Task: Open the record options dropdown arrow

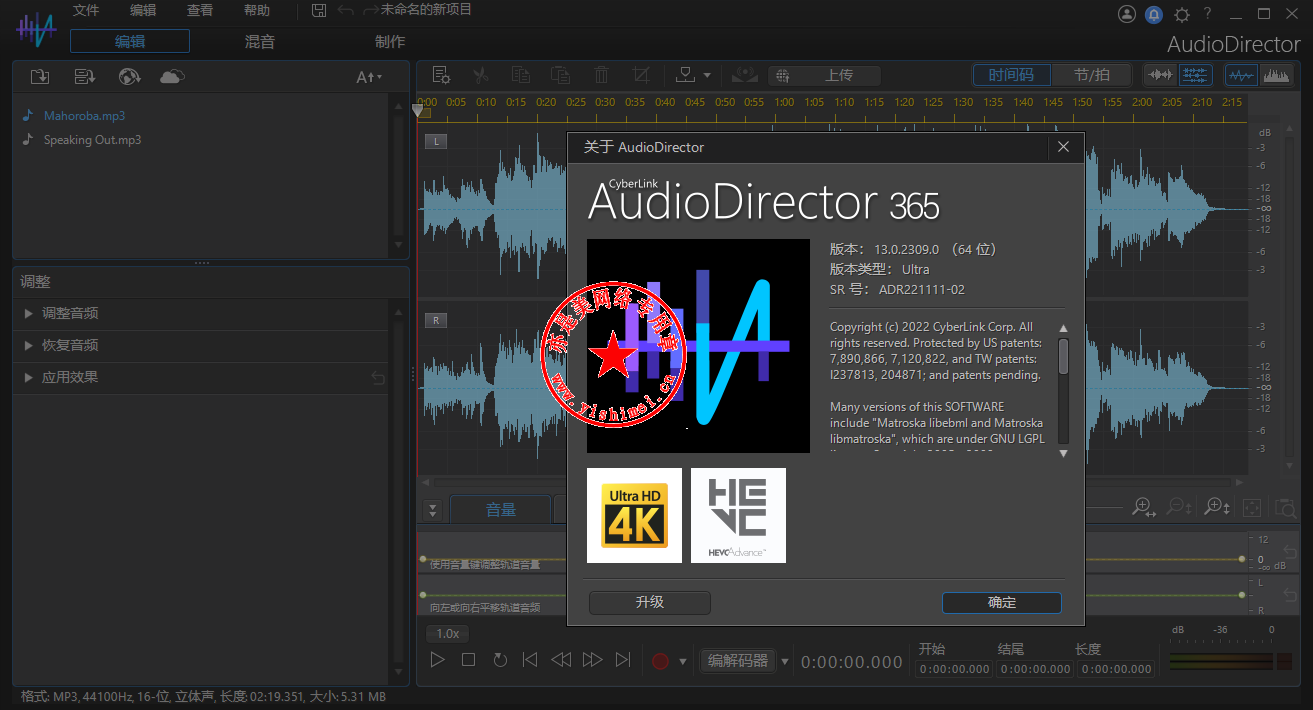Action: click(683, 661)
